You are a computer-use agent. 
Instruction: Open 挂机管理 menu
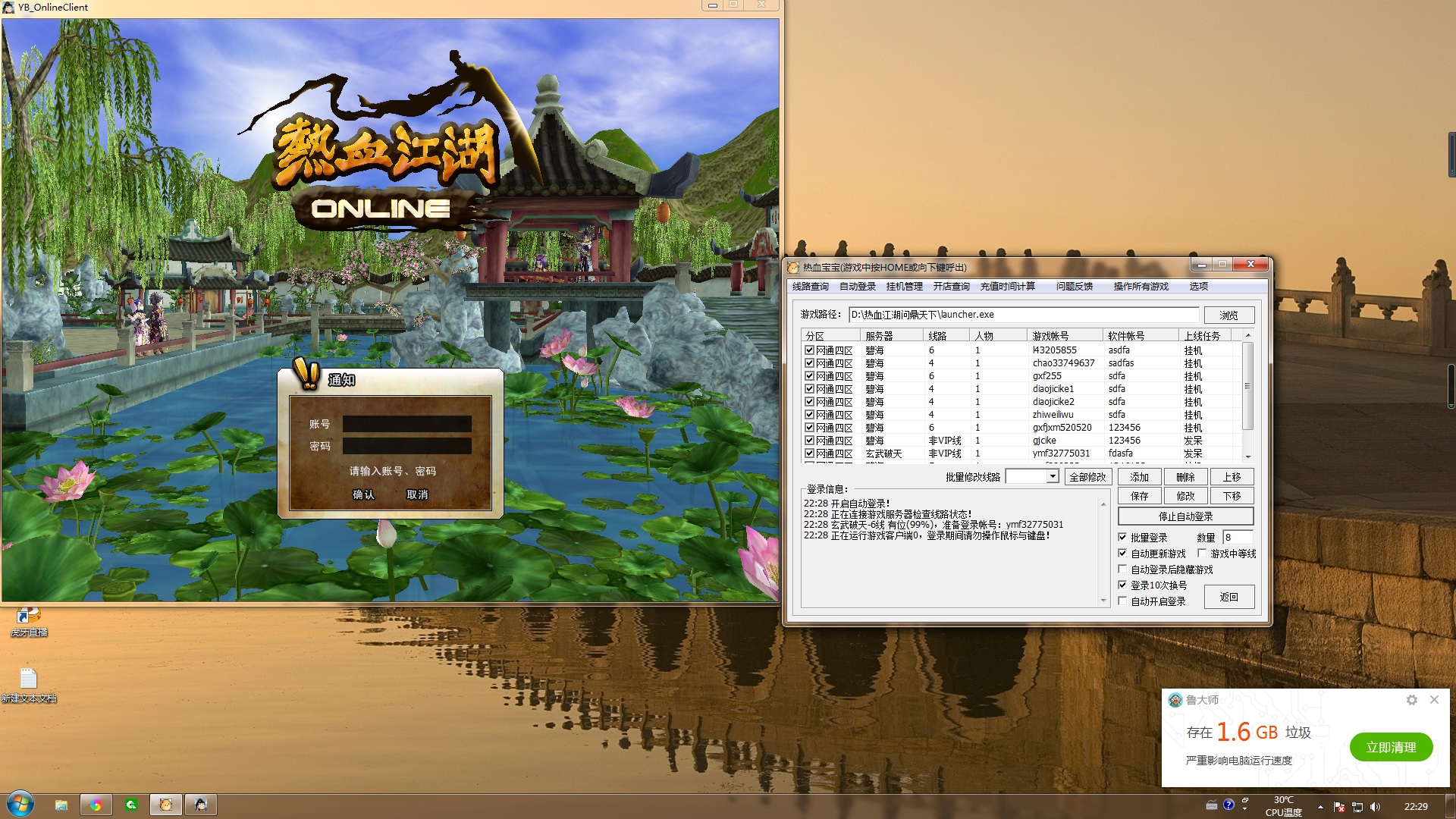coord(904,287)
